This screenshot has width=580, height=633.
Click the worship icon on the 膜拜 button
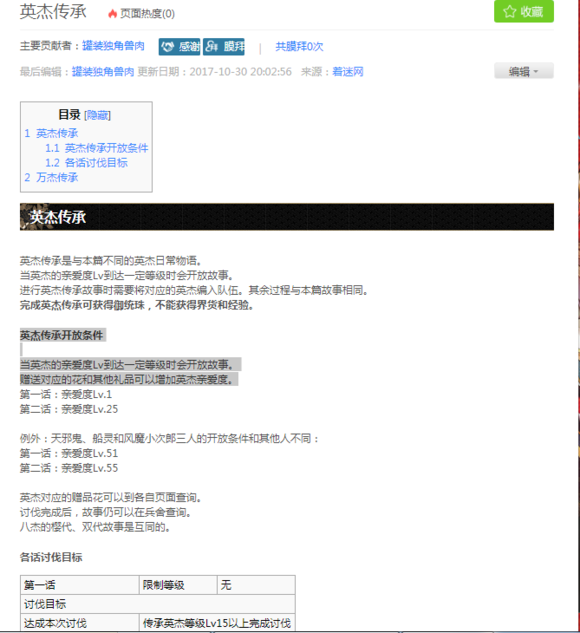[211, 47]
